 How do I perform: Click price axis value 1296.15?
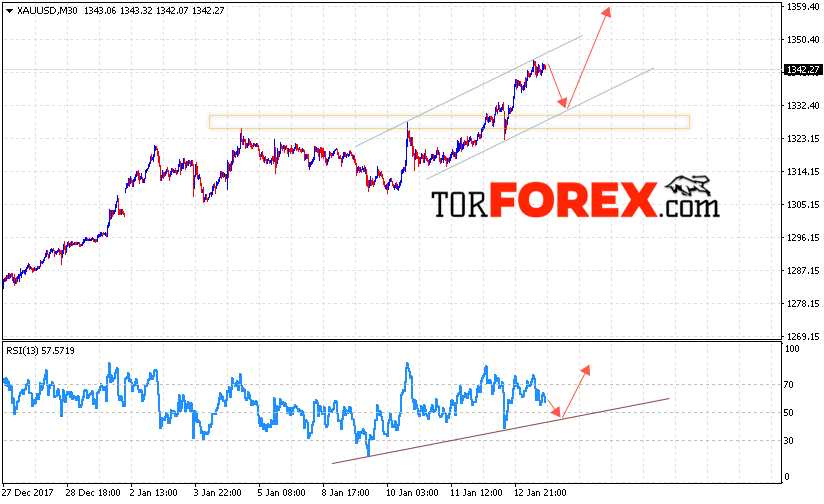tap(802, 238)
